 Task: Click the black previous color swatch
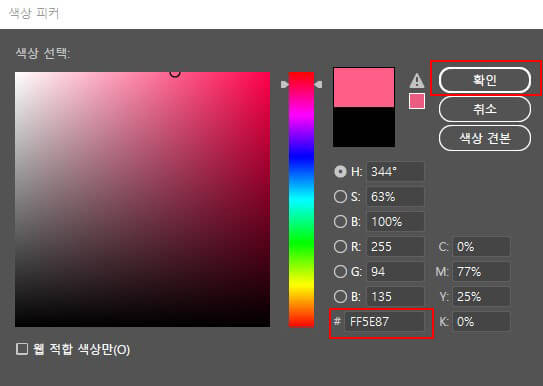(x=364, y=127)
